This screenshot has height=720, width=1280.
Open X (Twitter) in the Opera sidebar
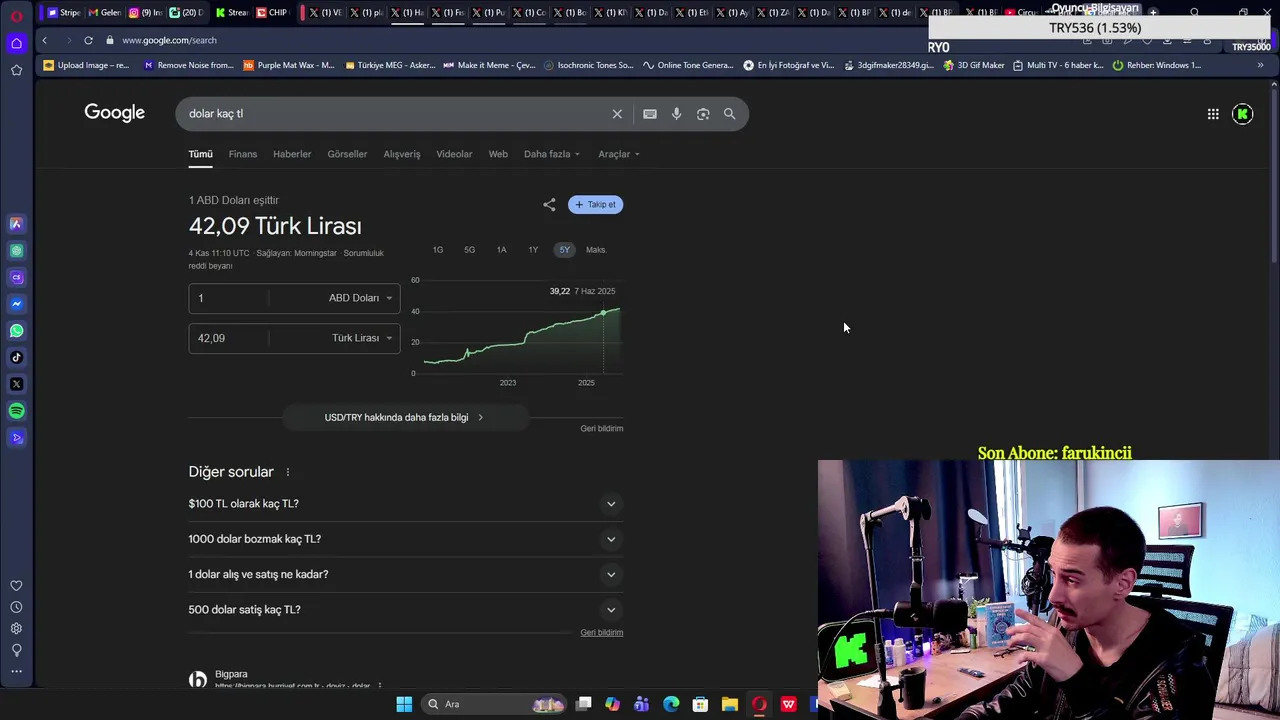point(16,384)
